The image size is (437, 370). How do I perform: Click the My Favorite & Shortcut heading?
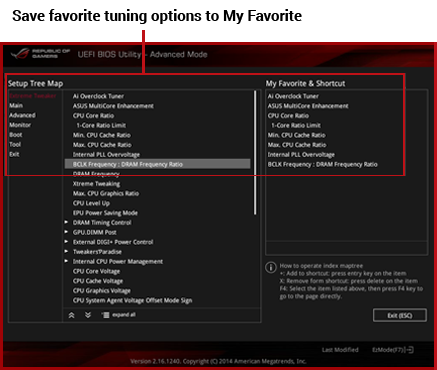coord(305,83)
